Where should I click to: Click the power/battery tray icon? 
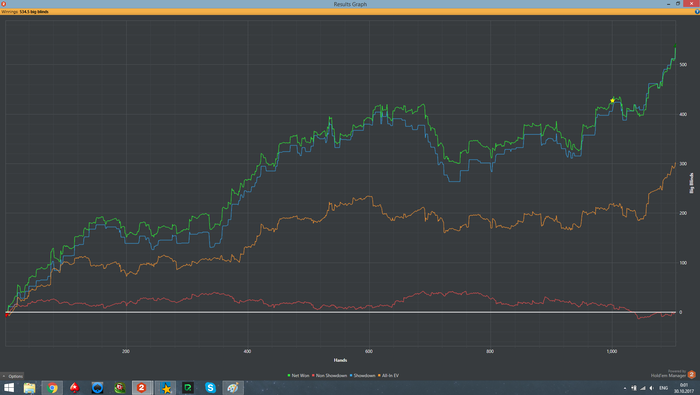pos(634,388)
